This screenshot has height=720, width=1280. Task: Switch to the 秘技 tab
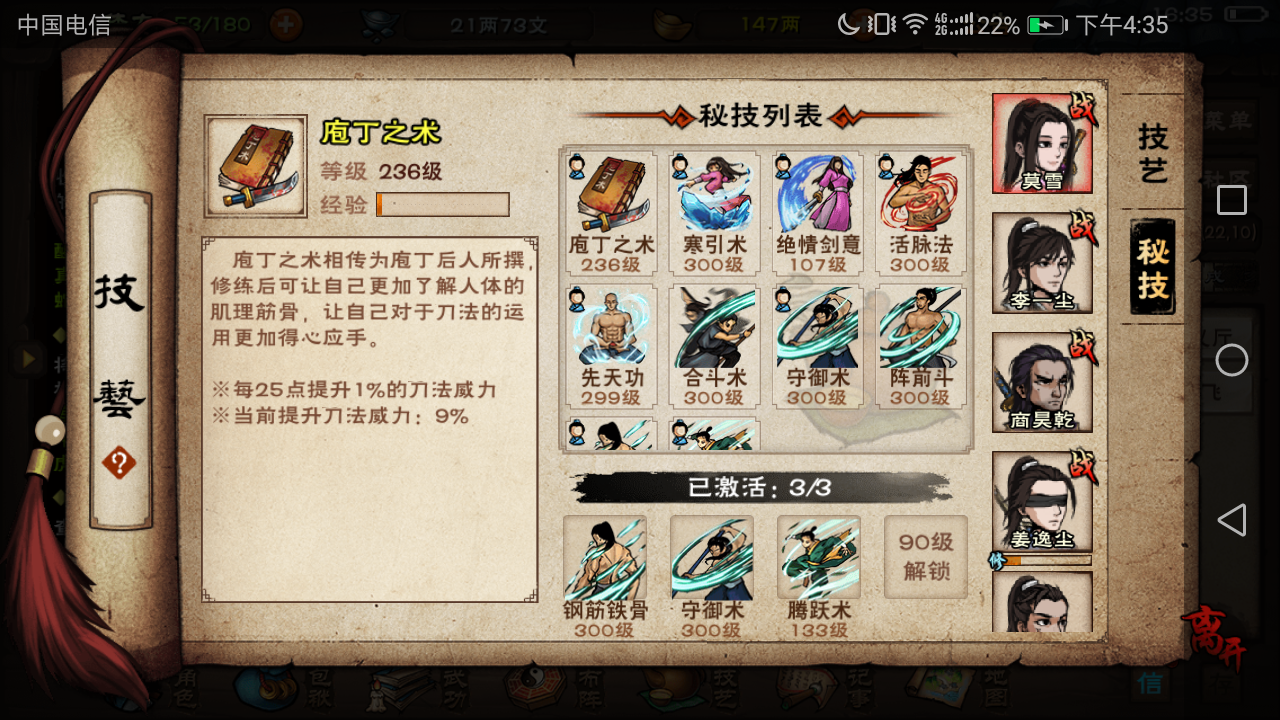[1153, 268]
